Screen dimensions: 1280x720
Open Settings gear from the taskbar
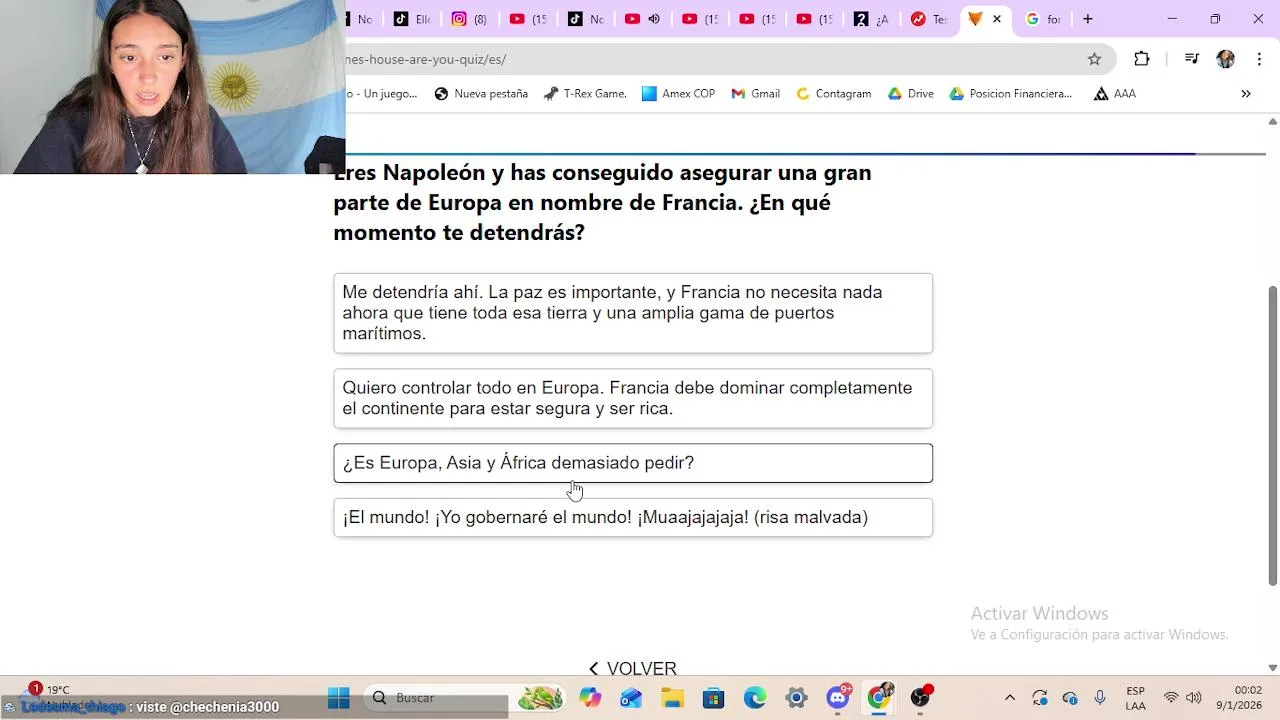pos(796,698)
